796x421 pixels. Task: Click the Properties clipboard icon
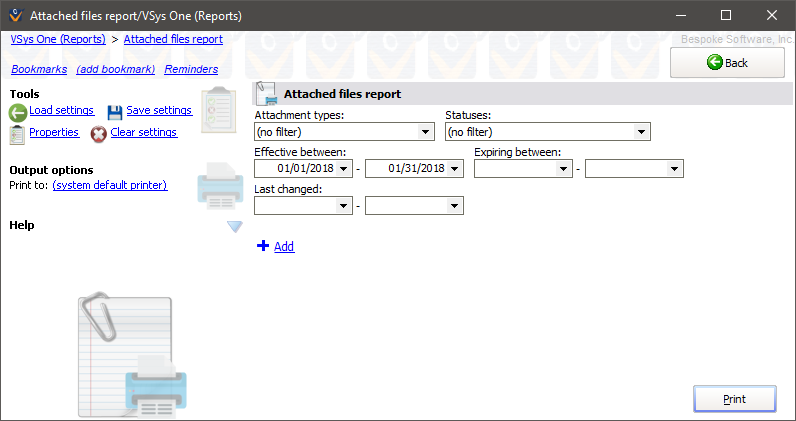pyautogui.click(x=18, y=134)
